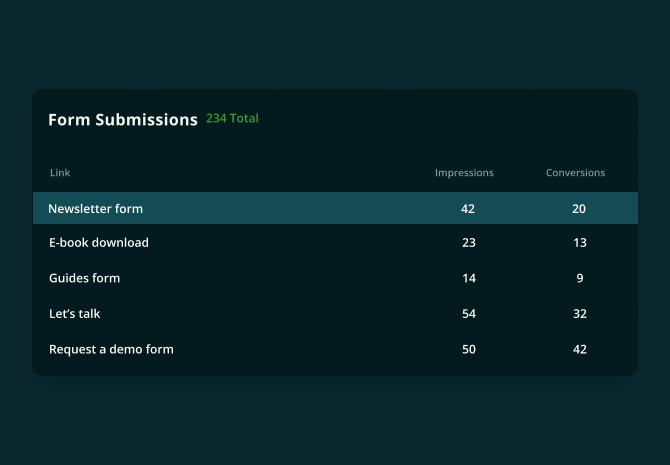Click Let's talk conversions value 32
Screen dimensions: 670x465
pyautogui.click(x=580, y=314)
